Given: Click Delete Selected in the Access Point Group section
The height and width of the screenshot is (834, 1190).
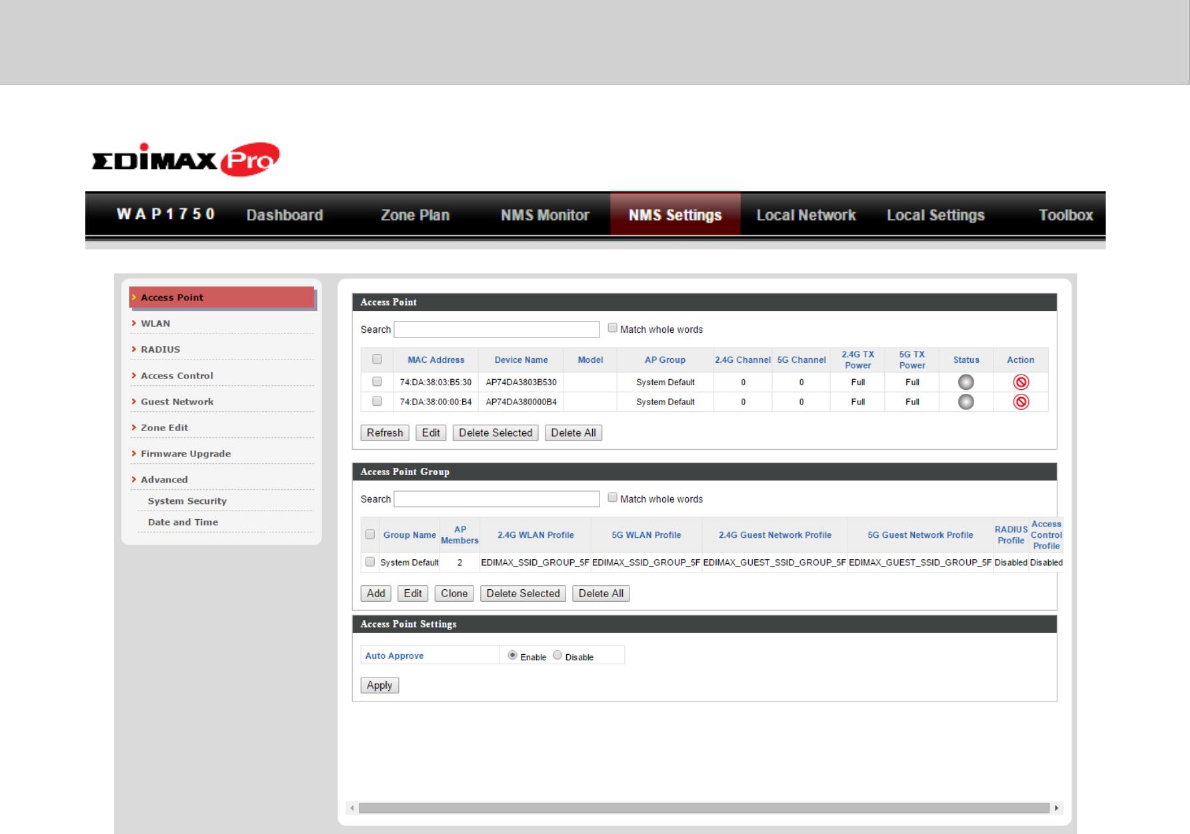Looking at the screenshot, I should pos(523,593).
